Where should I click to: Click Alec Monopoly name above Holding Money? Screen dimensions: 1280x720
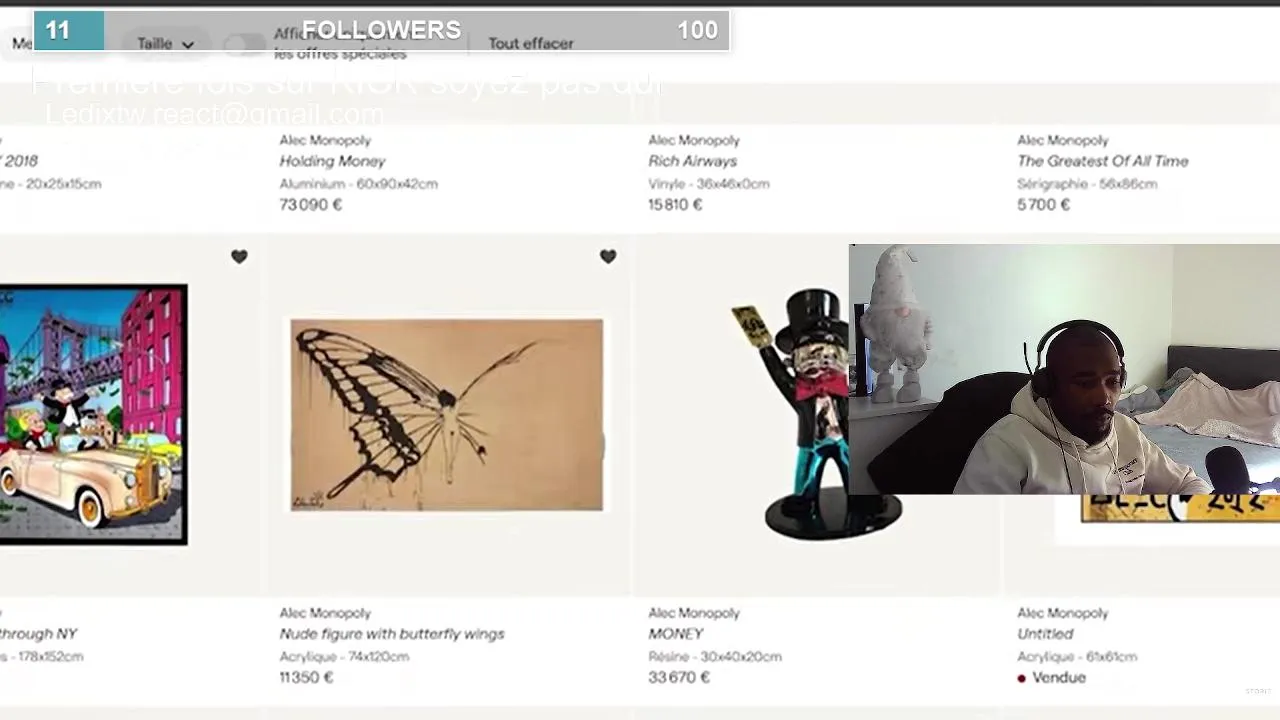[x=325, y=141]
